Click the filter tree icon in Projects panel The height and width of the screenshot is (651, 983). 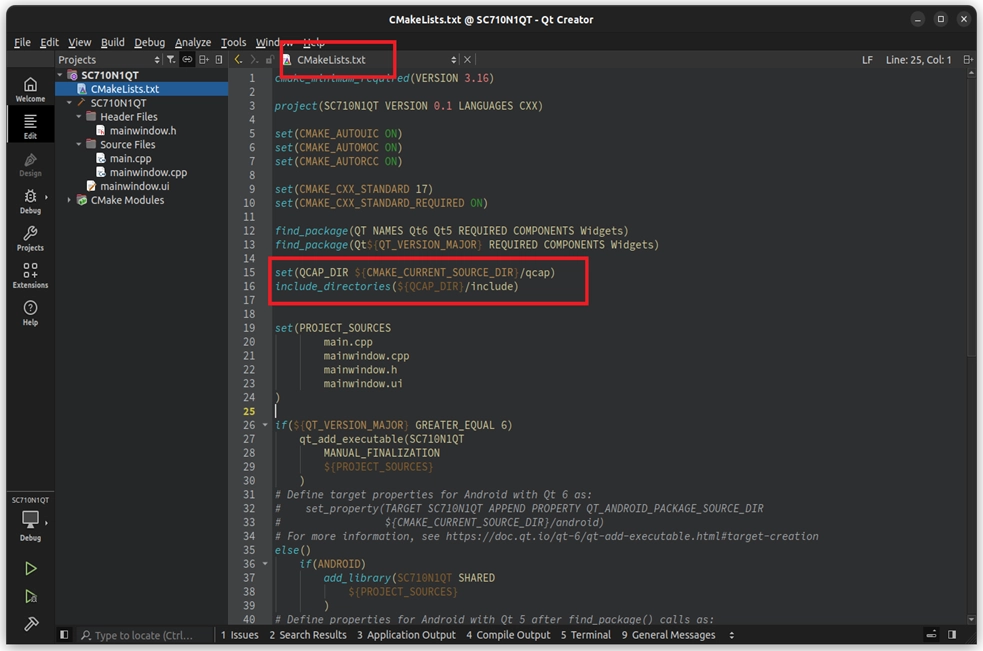pos(171,60)
